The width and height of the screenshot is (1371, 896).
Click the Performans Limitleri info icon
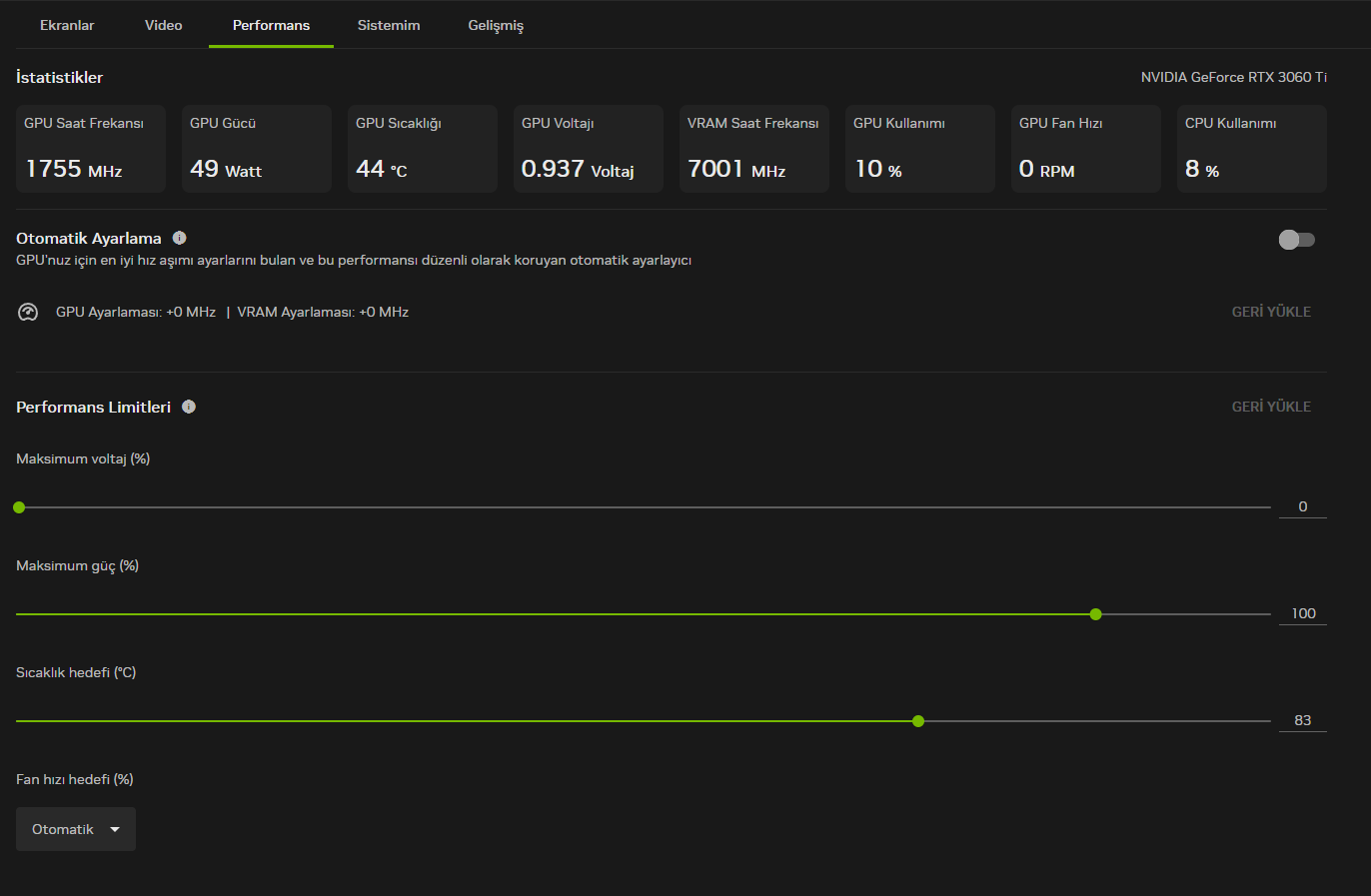(x=189, y=407)
